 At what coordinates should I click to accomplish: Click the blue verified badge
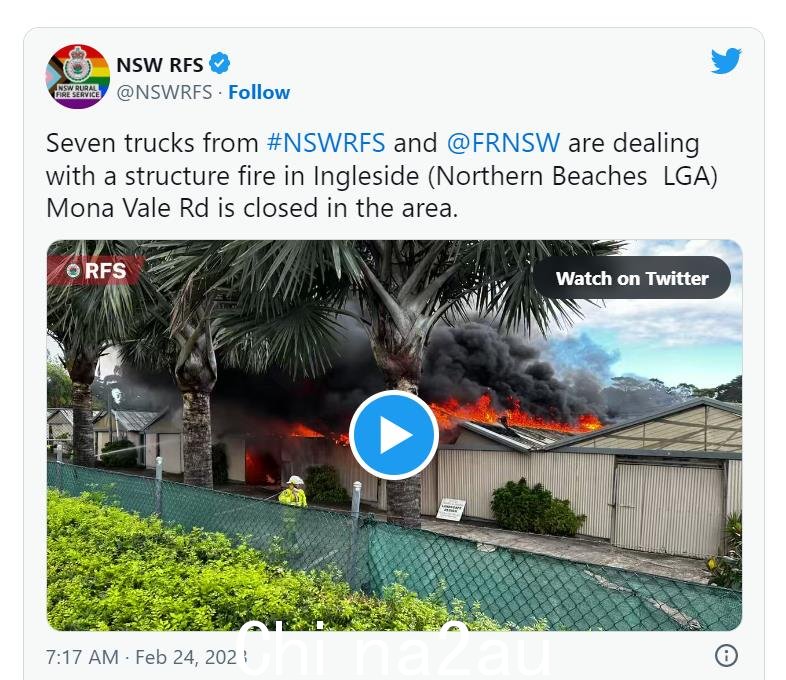(x=219, y=64)
